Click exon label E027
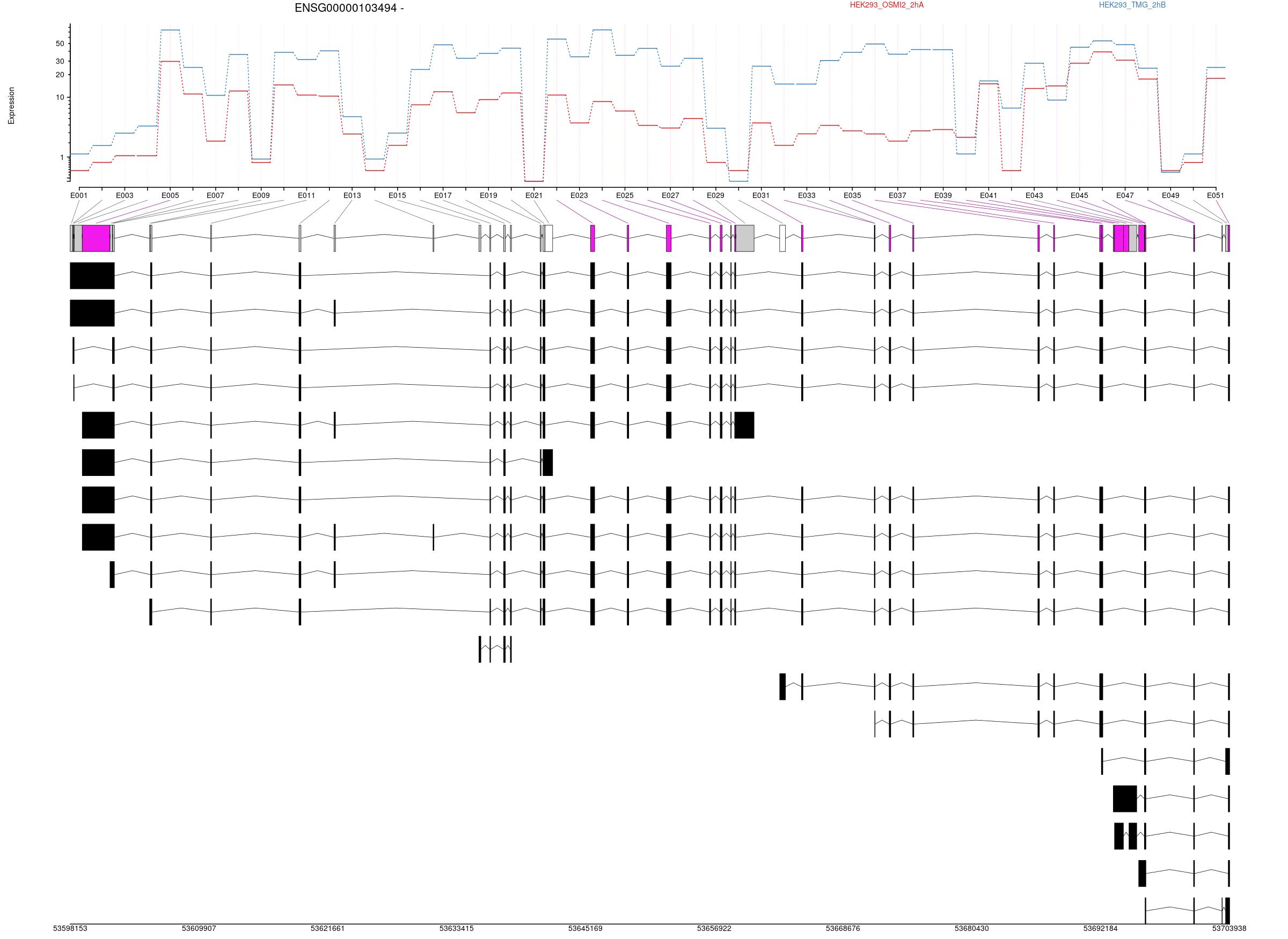 tap(670, 195)
